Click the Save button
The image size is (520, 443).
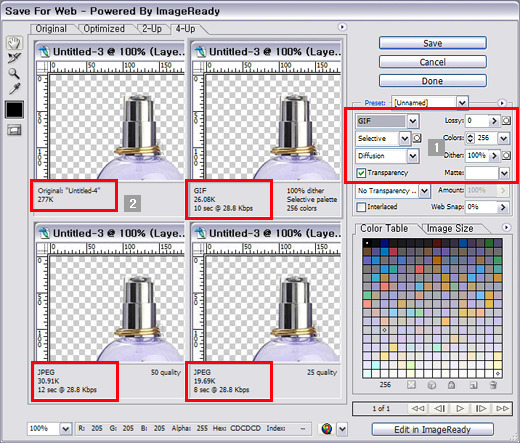[433, 43]
